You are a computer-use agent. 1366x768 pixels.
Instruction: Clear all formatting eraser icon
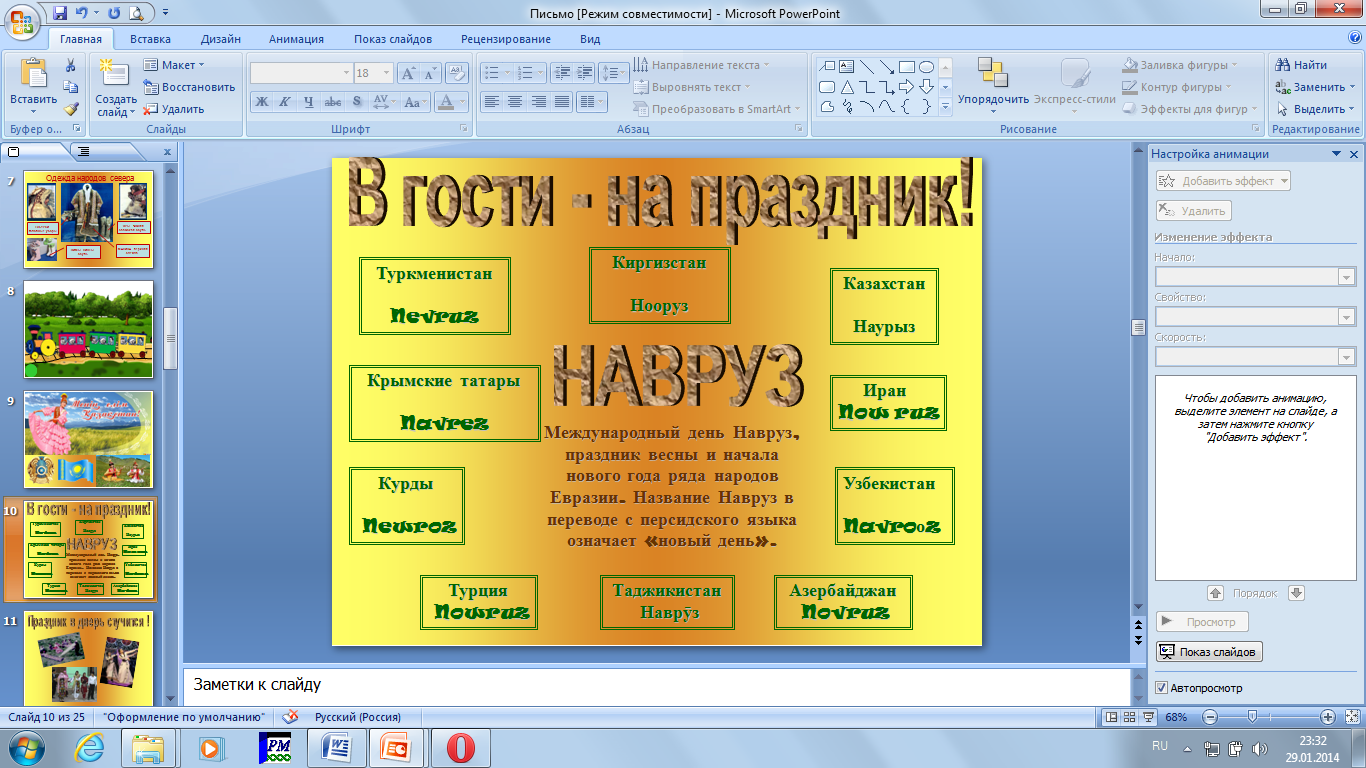457,73
